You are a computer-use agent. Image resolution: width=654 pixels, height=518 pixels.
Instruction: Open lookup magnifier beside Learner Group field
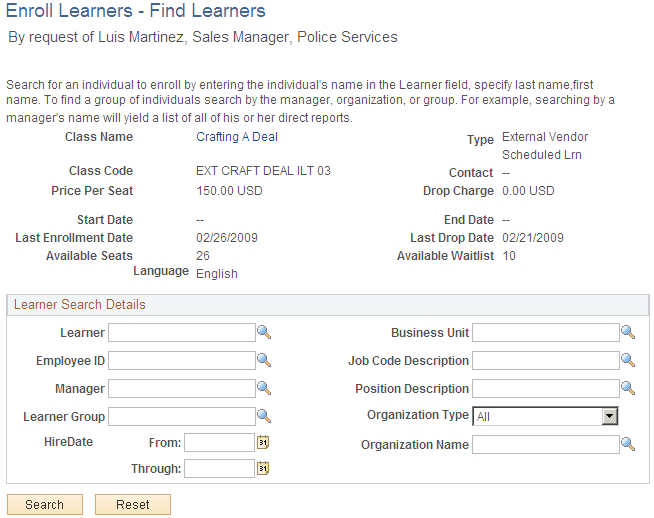(264, 416)
